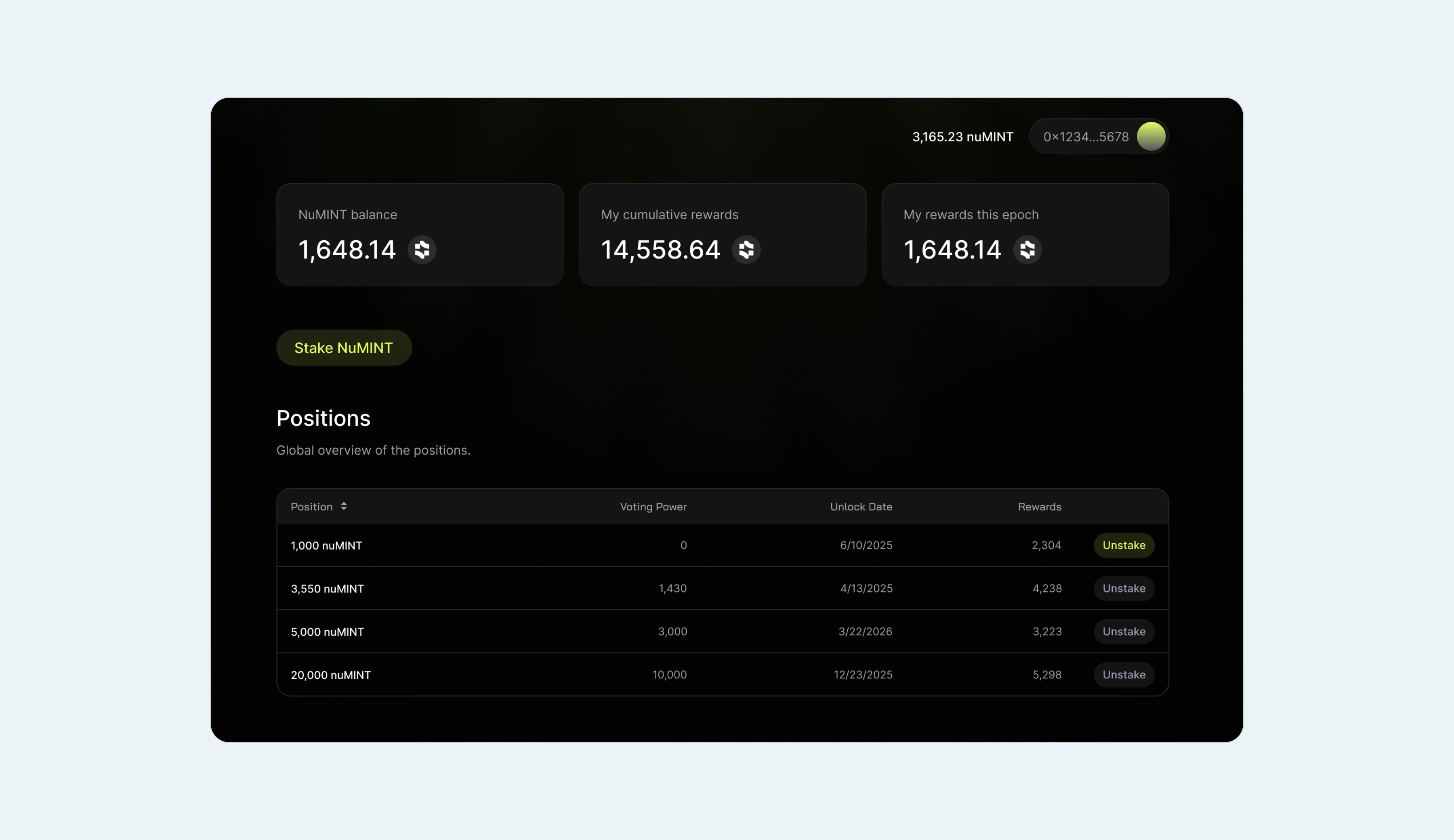Click the Rewards column header
1454x840 pixels.
point(1040,506)
